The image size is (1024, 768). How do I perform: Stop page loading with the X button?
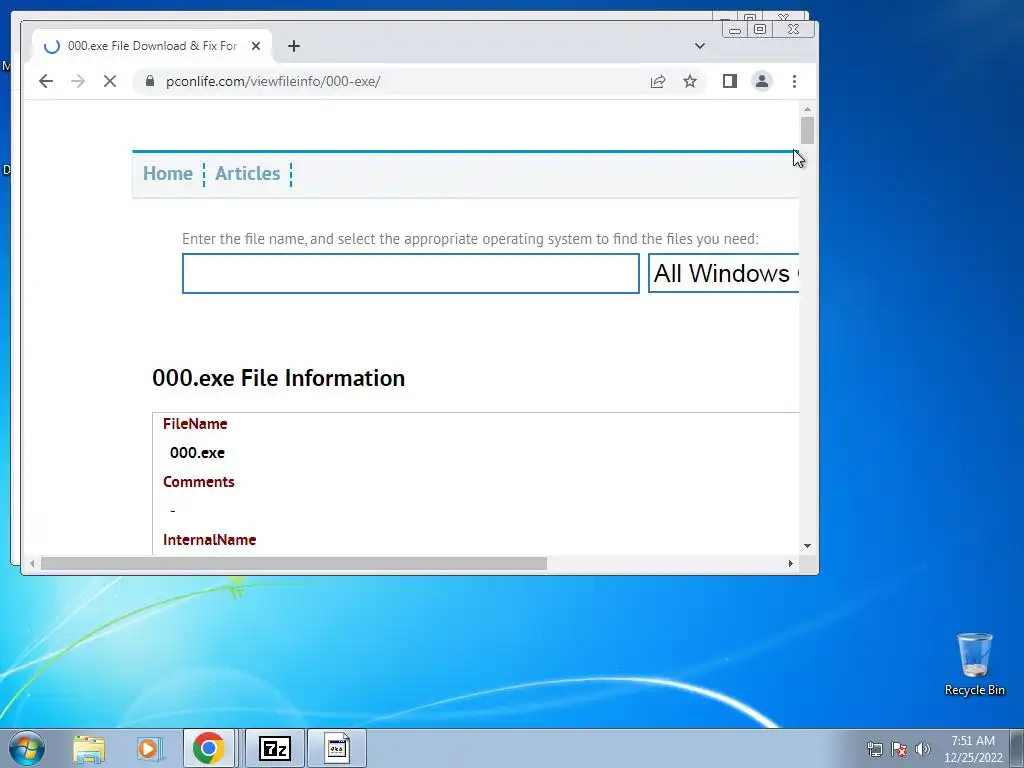[x=110, y=81]
